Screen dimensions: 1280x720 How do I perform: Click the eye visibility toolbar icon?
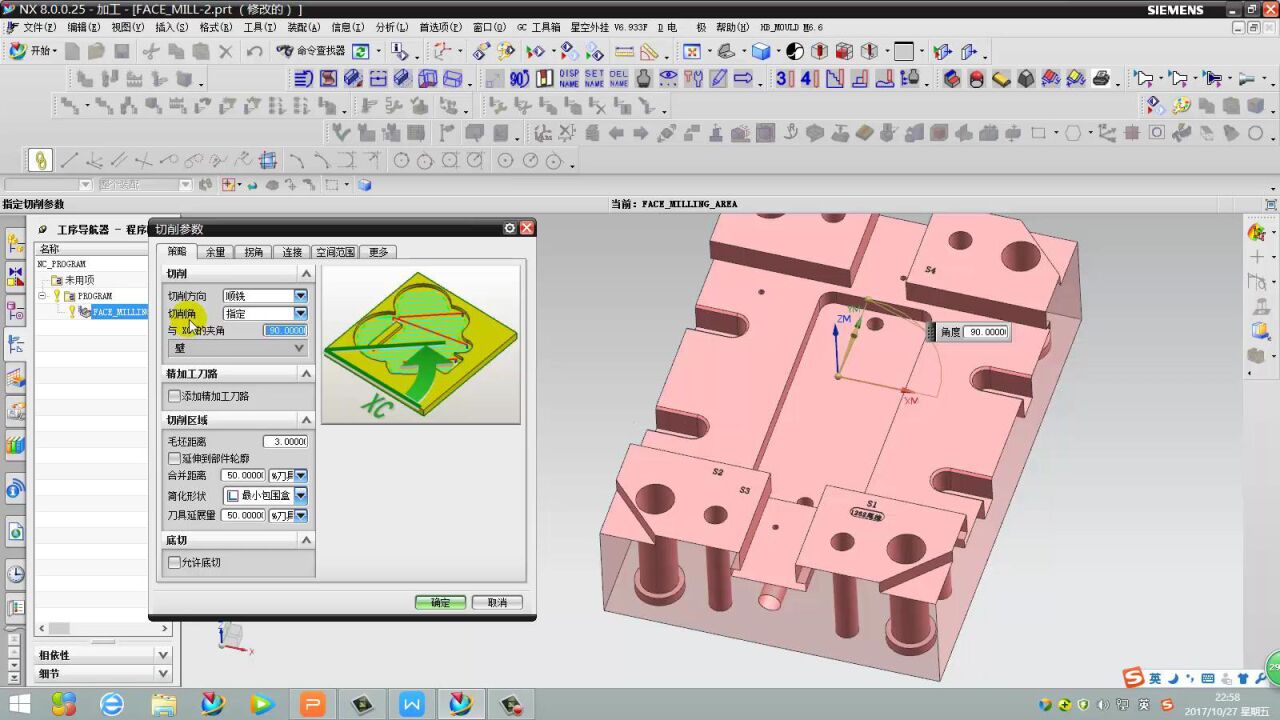[x=668, y=78]
